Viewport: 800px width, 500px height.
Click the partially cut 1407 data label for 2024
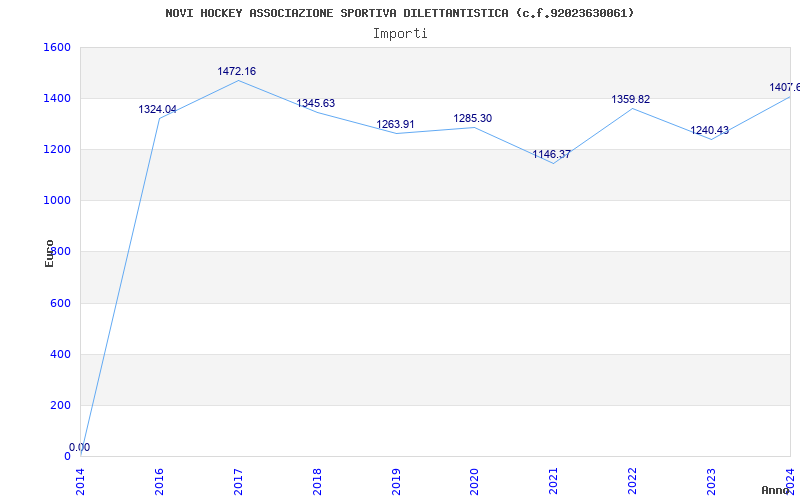point(785,88)
